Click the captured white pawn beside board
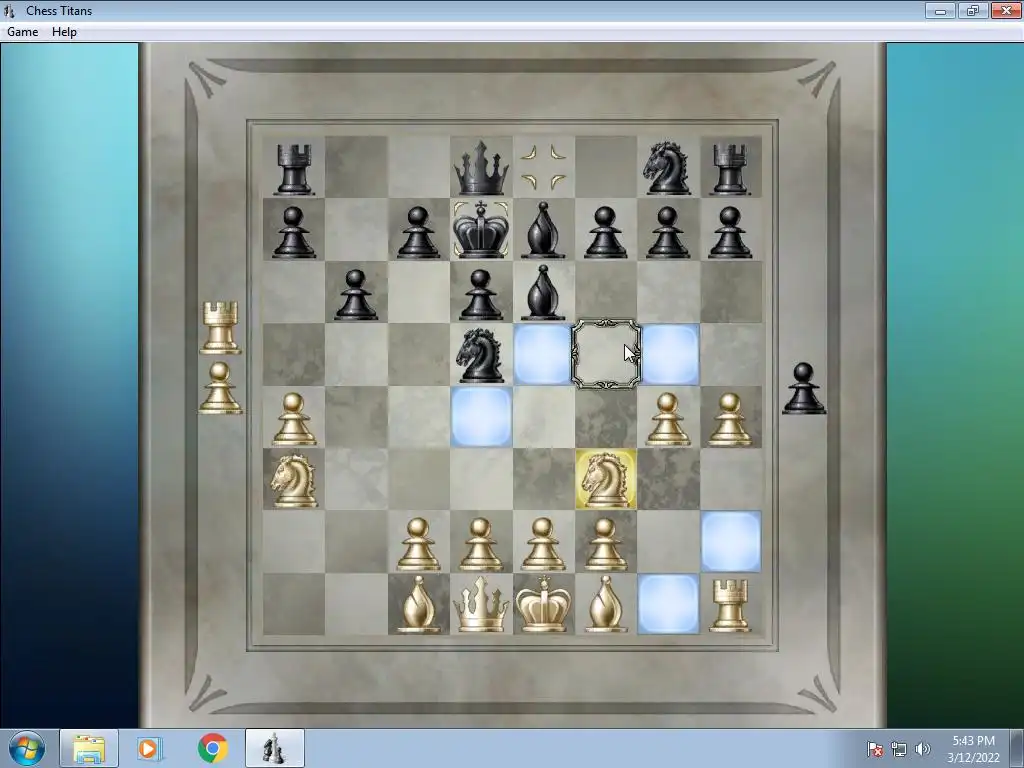The height and width of the screenshot is (768, 1024). tap(220, 388)
